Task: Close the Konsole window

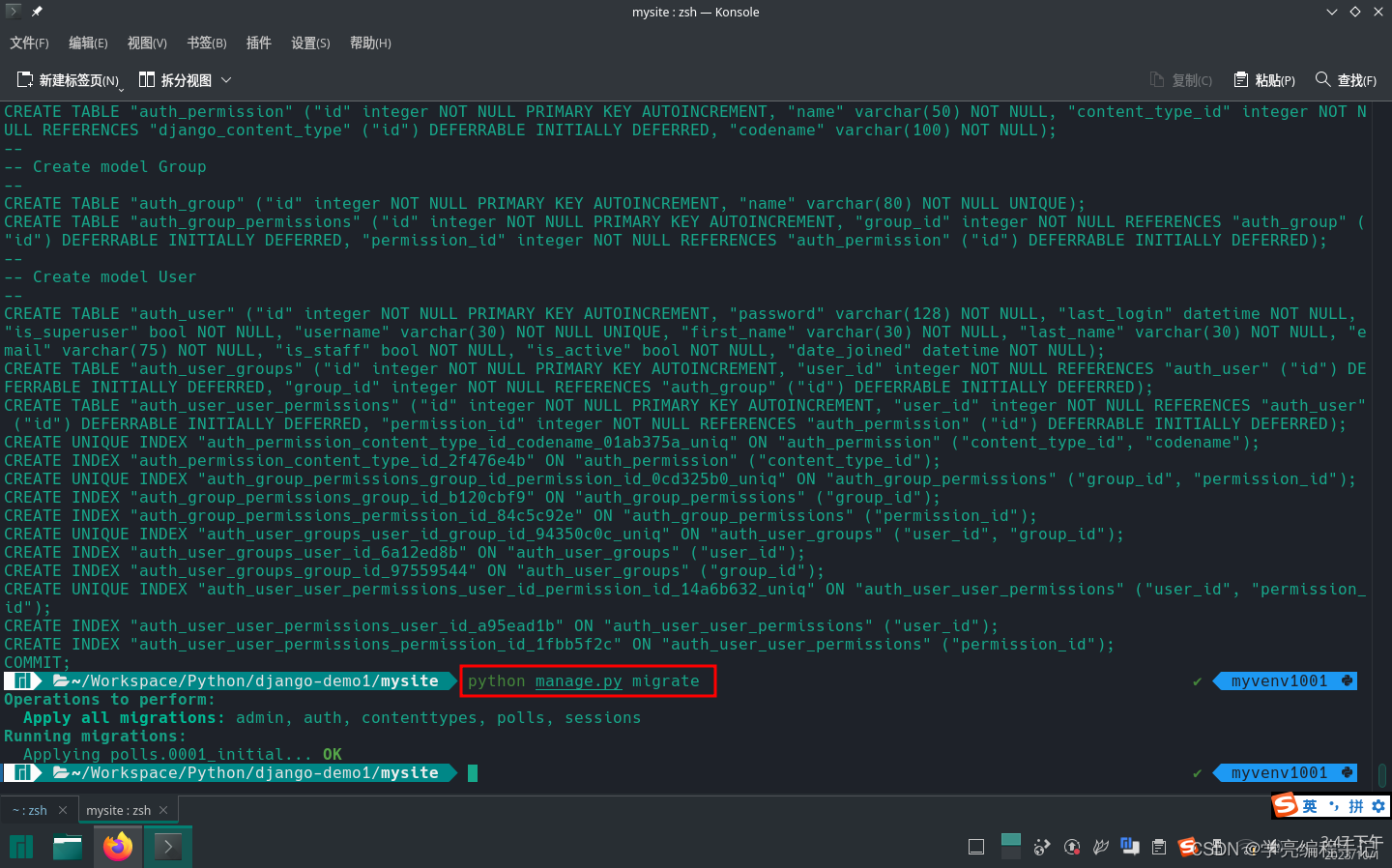Action: pos(1377,12)
